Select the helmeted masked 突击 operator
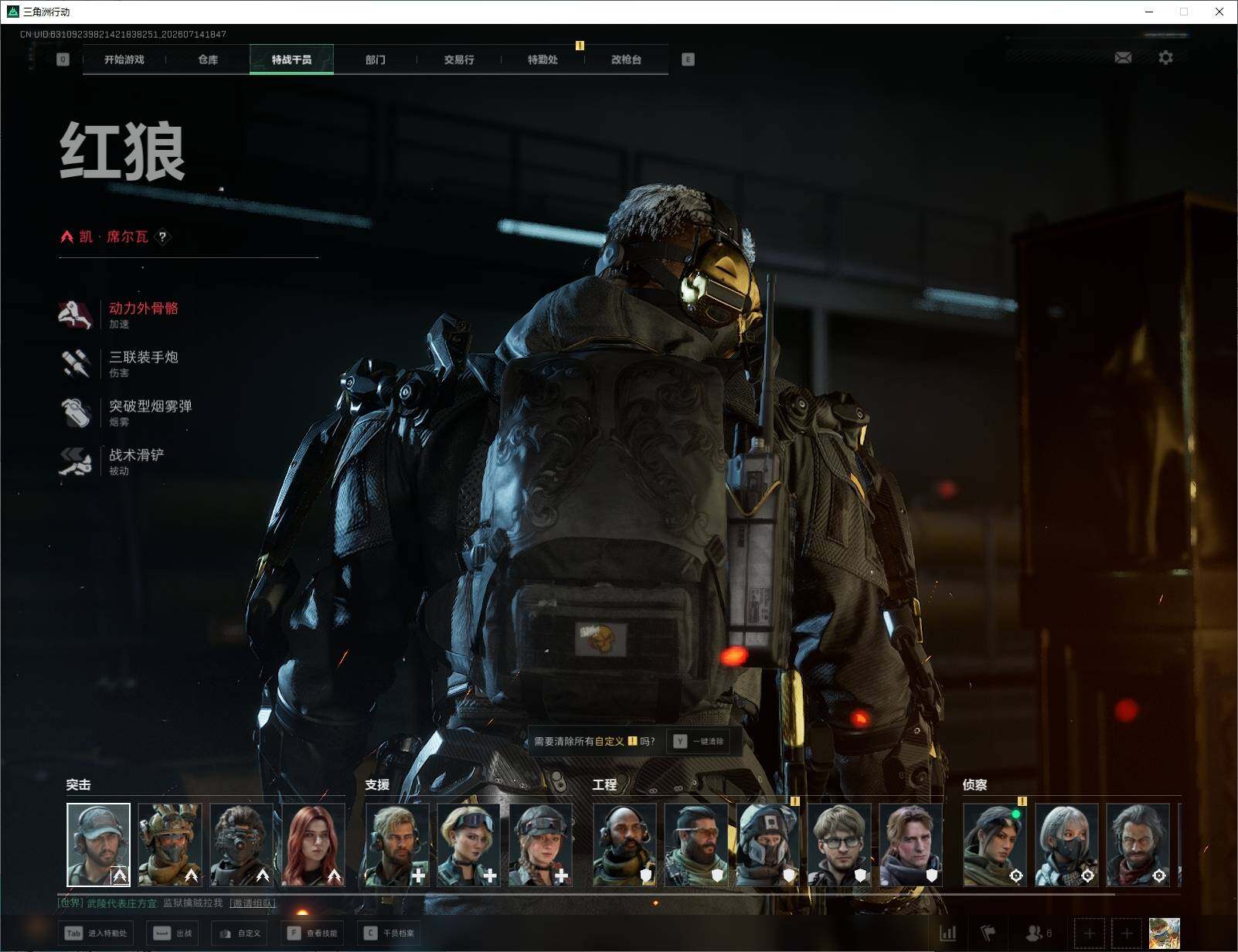 click(170, 845)
